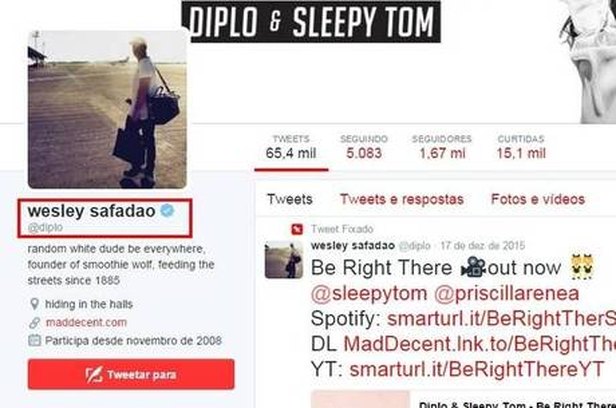Open the Seguidores stat showing 1,67 mi

tap(442, 147)
